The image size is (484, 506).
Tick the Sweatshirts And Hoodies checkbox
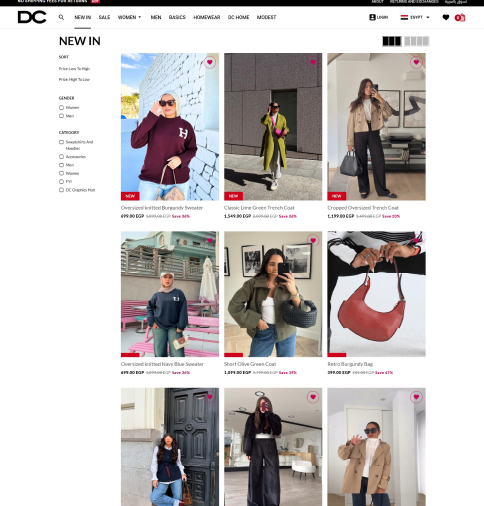(61, 142)
